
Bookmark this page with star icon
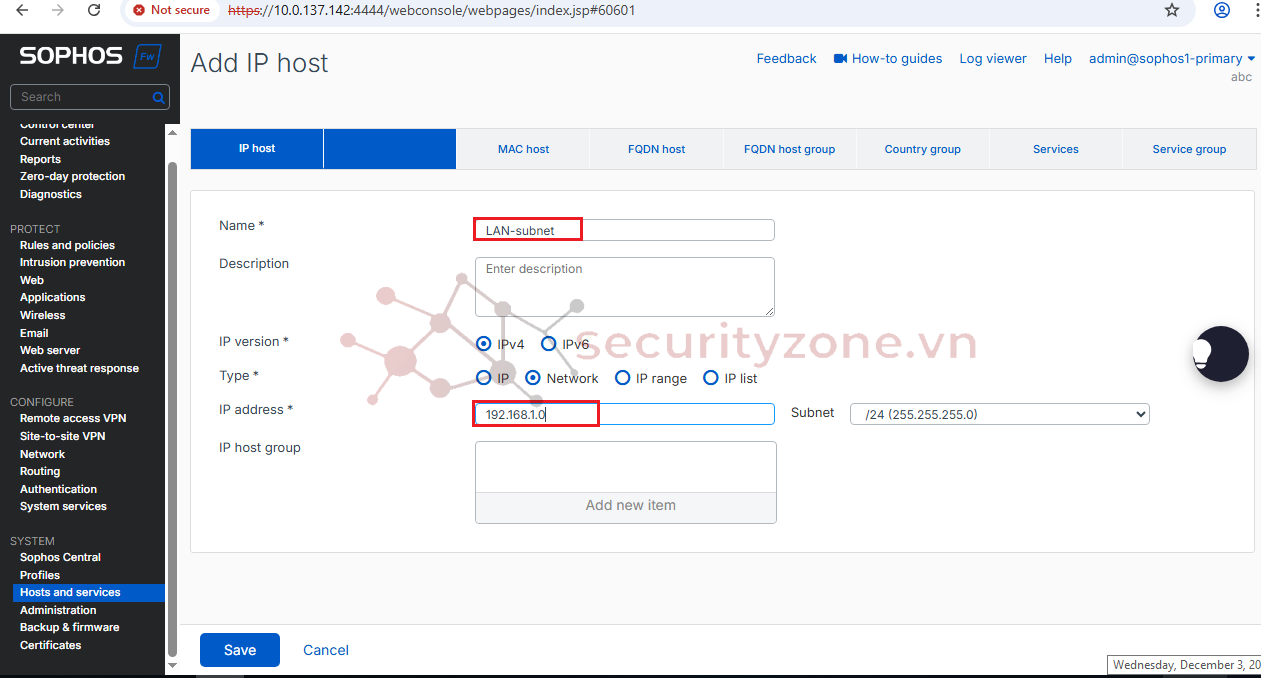pyautogui.click(x=1172, y=11)
